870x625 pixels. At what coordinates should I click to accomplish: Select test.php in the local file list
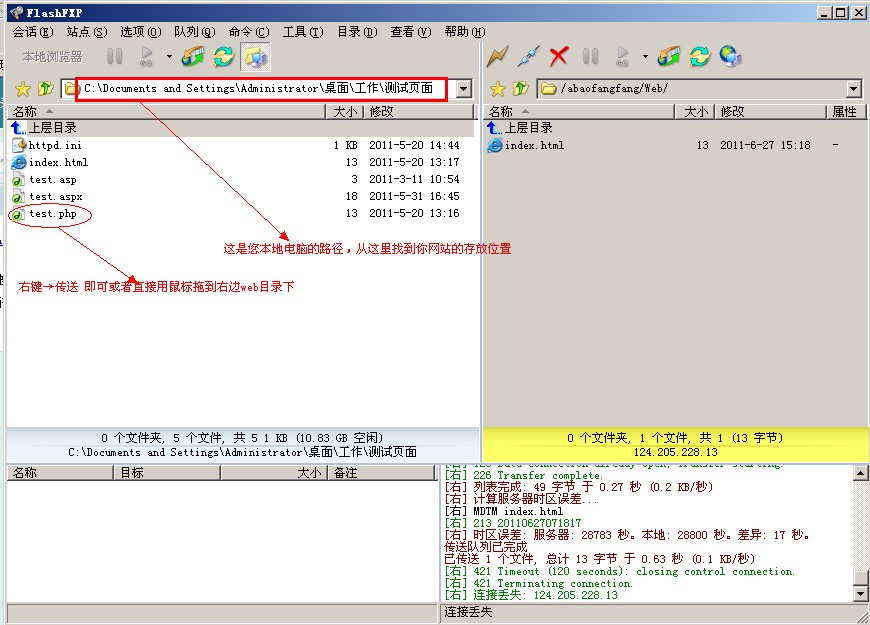coord(52,214)
